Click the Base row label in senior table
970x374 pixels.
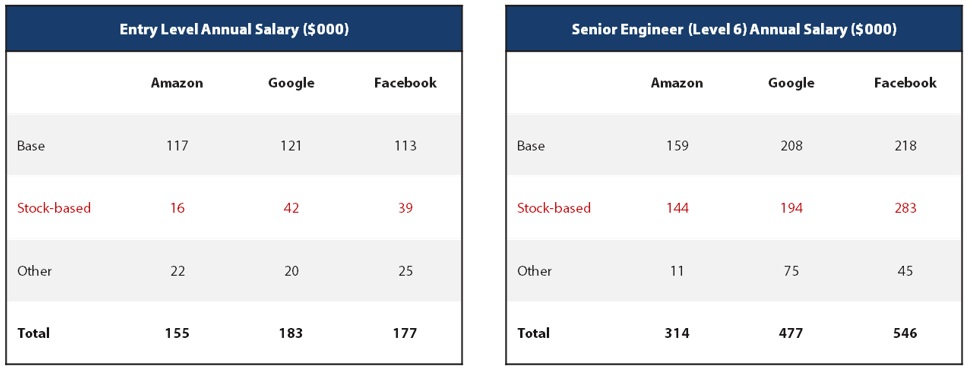(531, 146)
